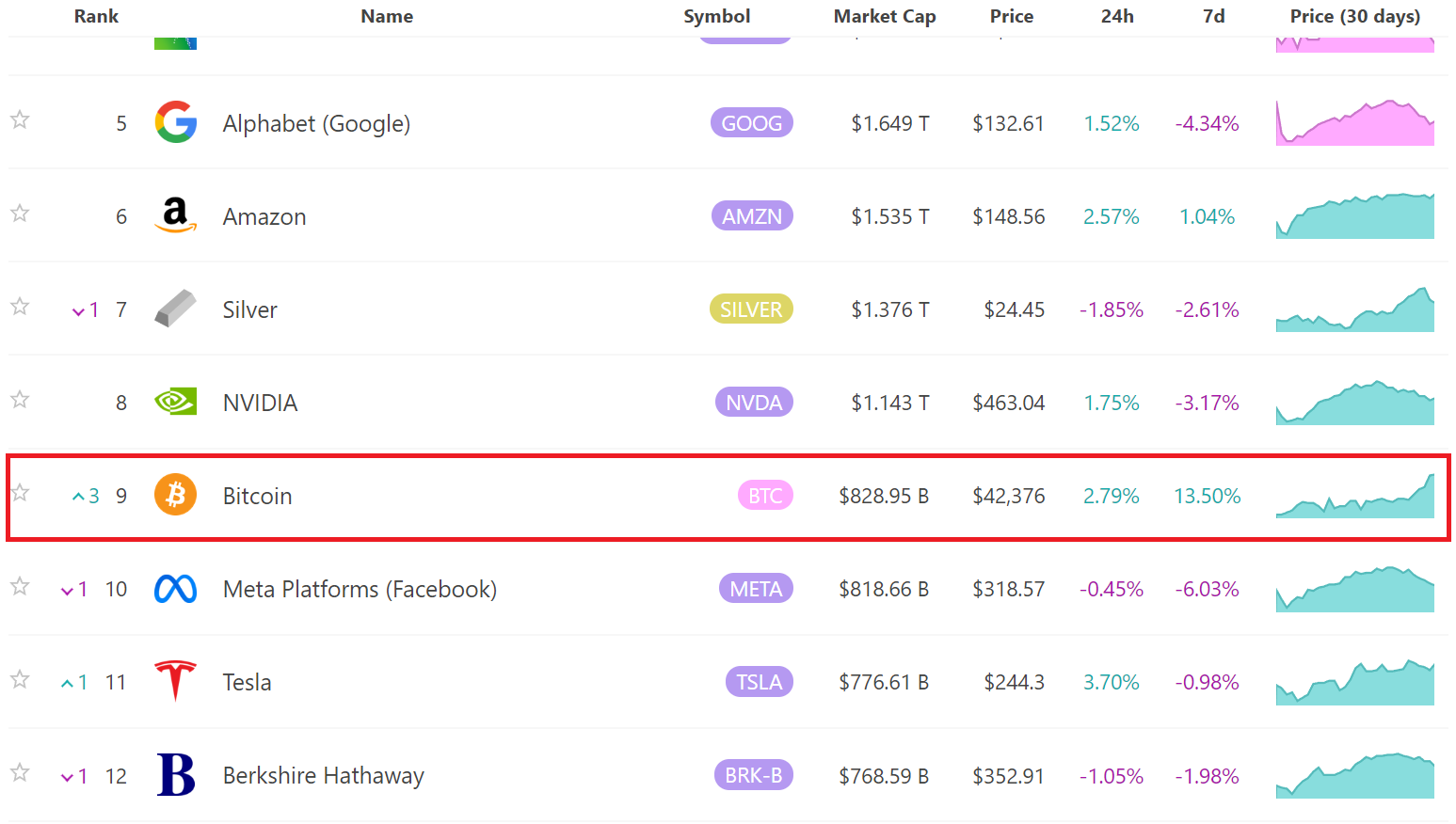Image resolution: width=1456 pixels, height=824 pixels.
Task: Click the META symbol badge
Action: [756, 589]
